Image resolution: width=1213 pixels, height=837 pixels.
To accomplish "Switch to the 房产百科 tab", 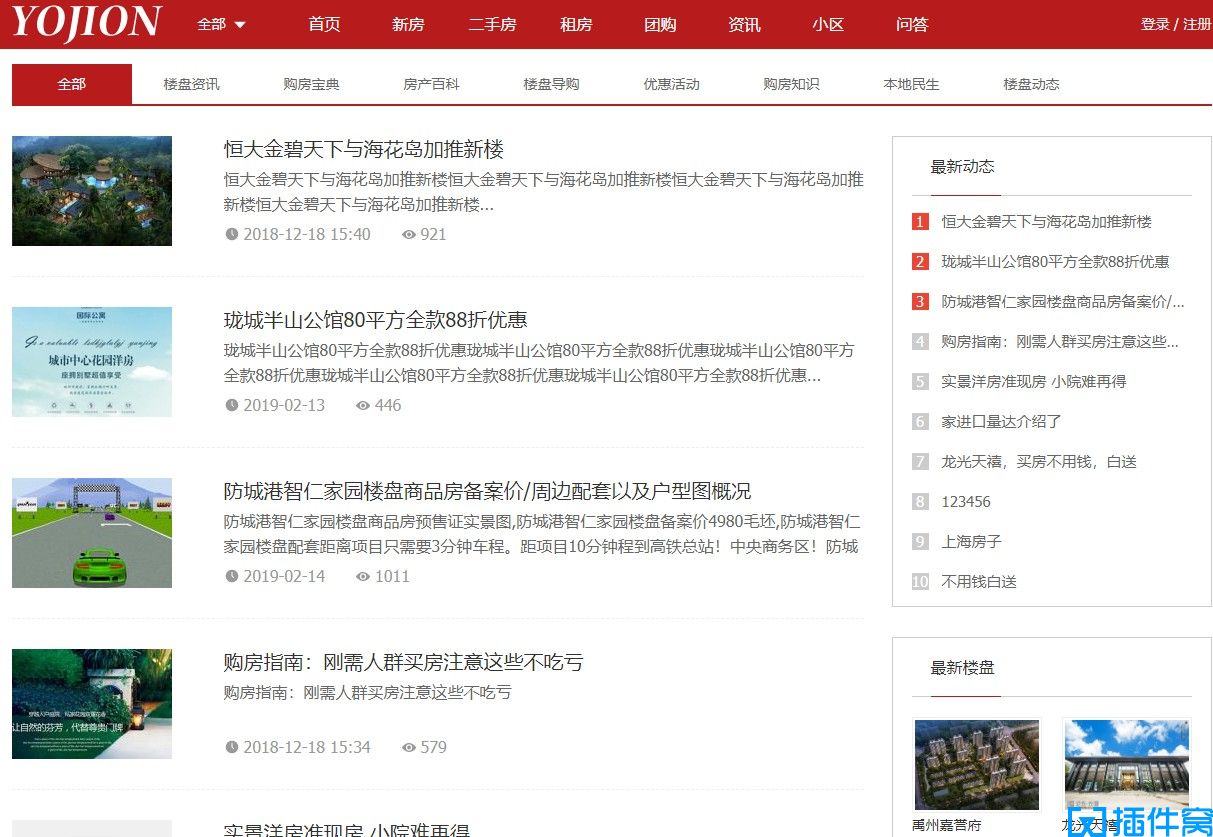I will pos(432,84).
